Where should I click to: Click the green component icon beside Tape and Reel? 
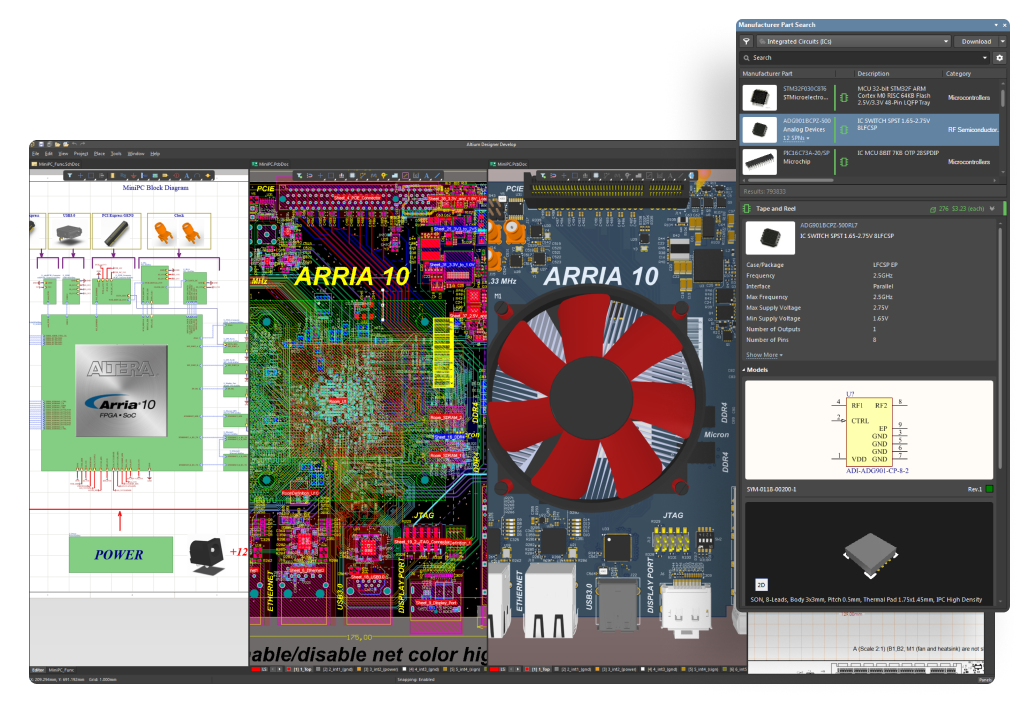point(747,209)
